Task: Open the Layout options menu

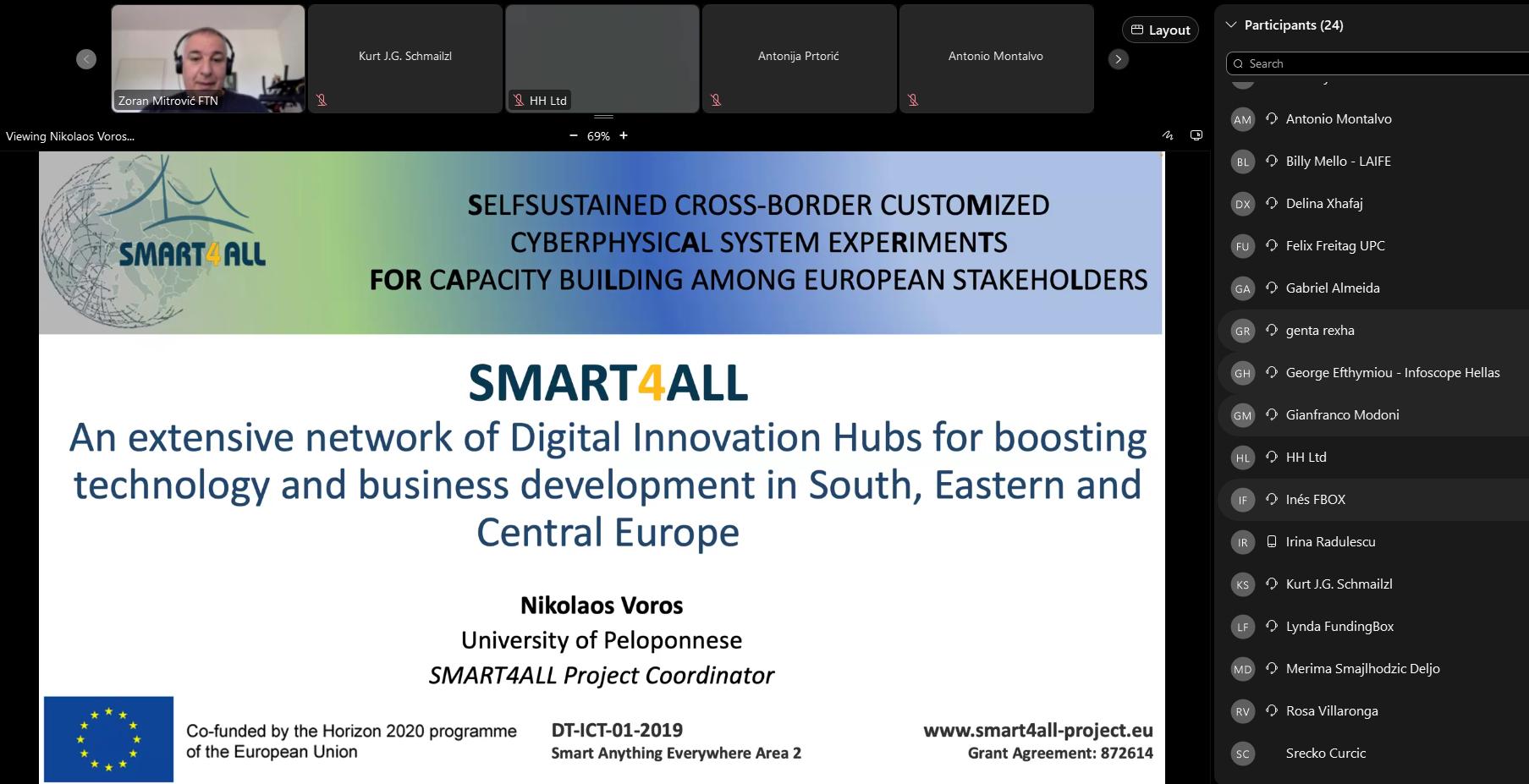Action: pos(1160,30)
